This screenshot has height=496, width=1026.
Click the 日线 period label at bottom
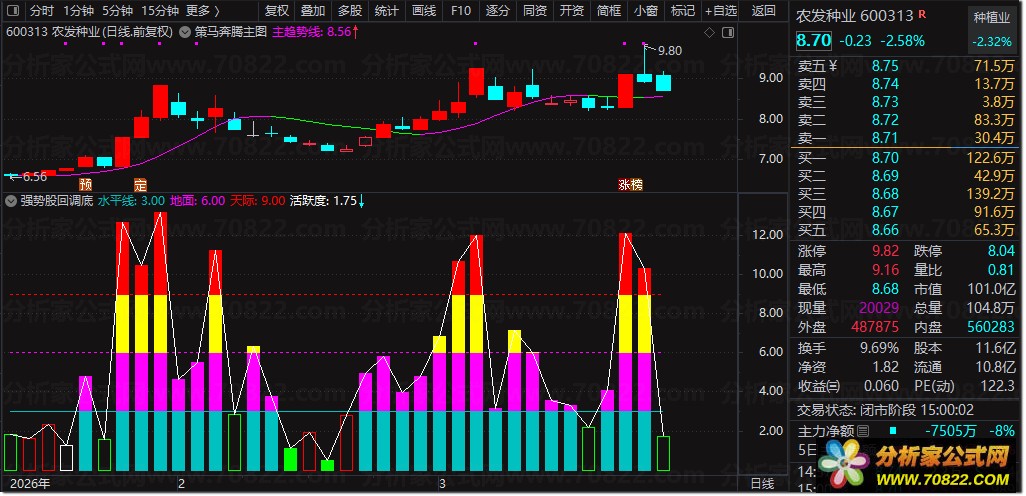(762, 484)
